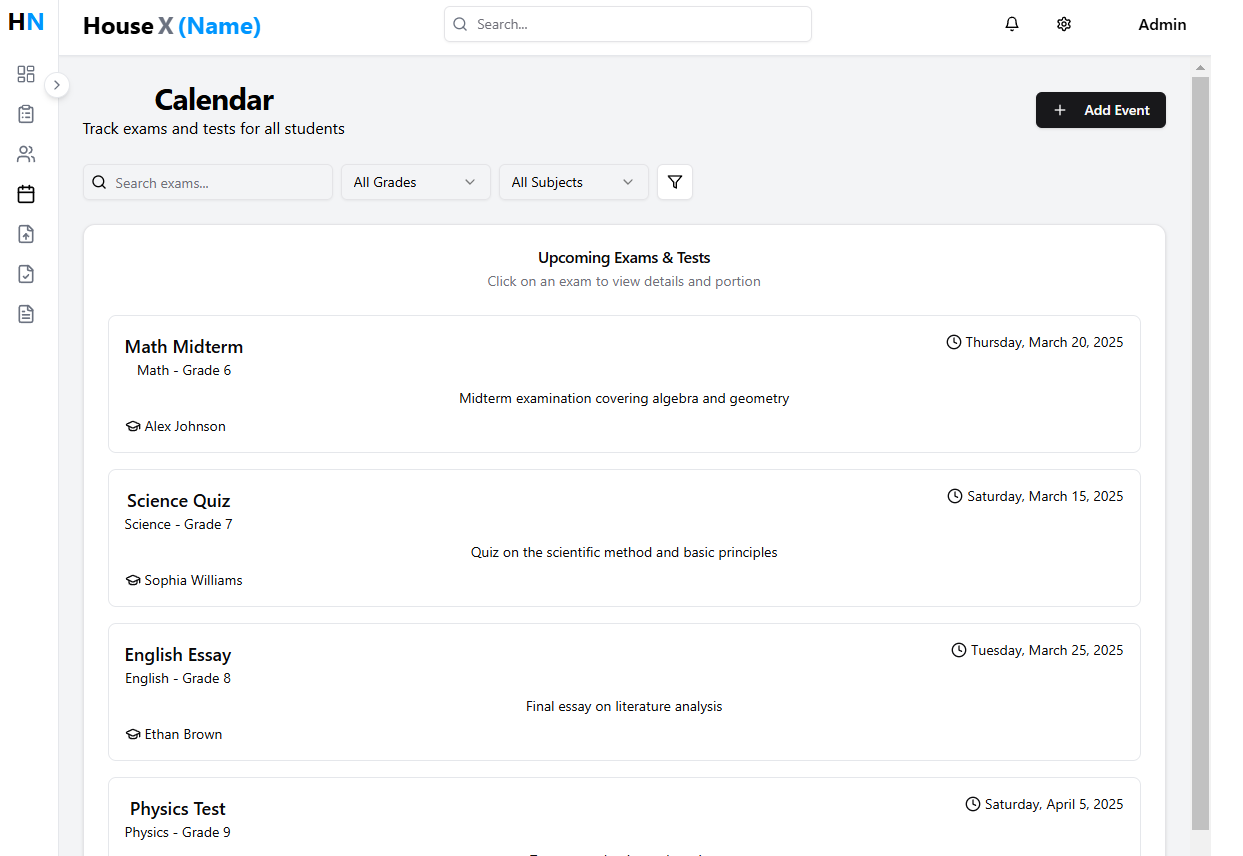Open the students people icon in sidebar

tap(26, 154)
